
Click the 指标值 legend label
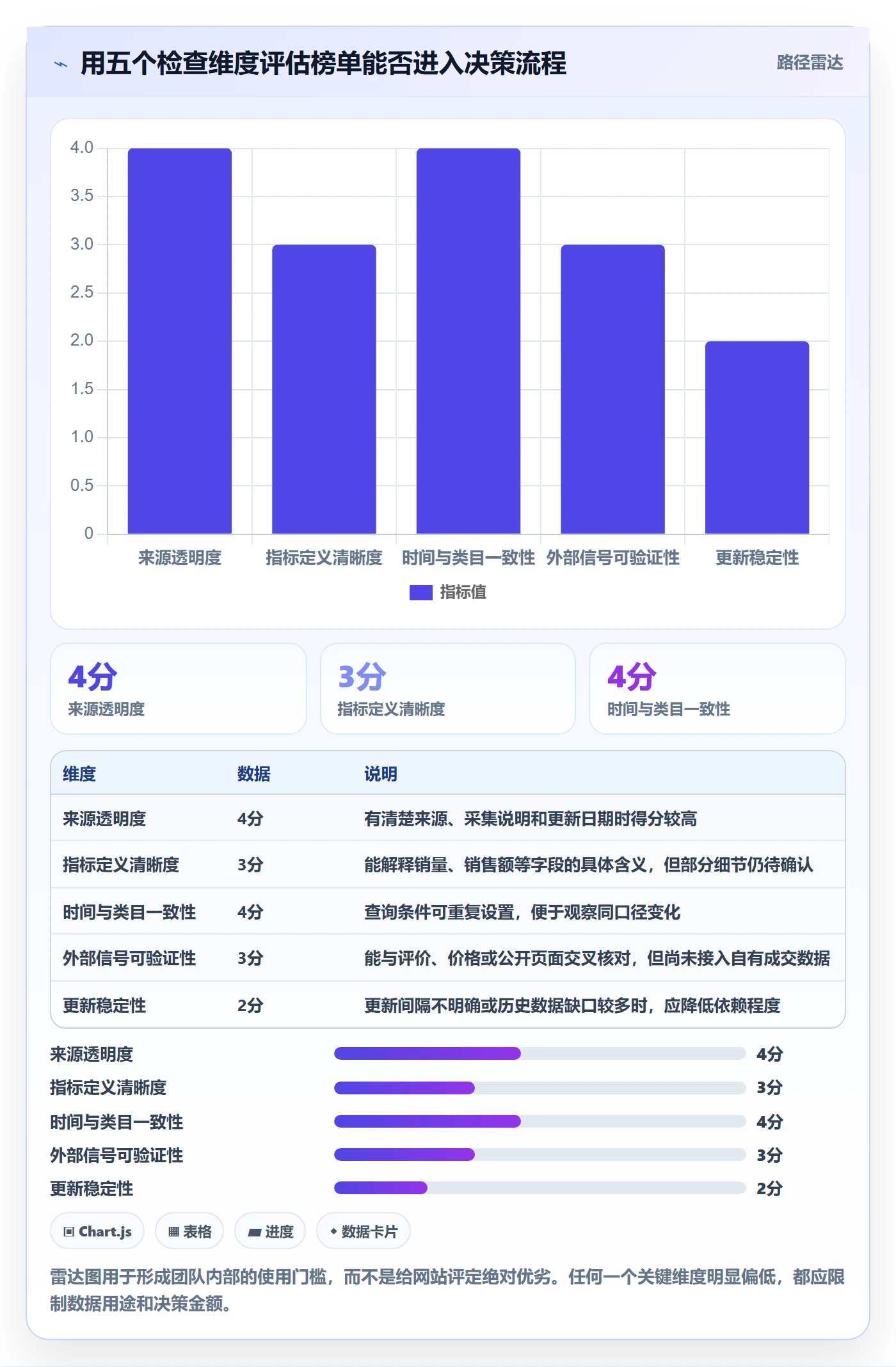[x=463, y=593]
